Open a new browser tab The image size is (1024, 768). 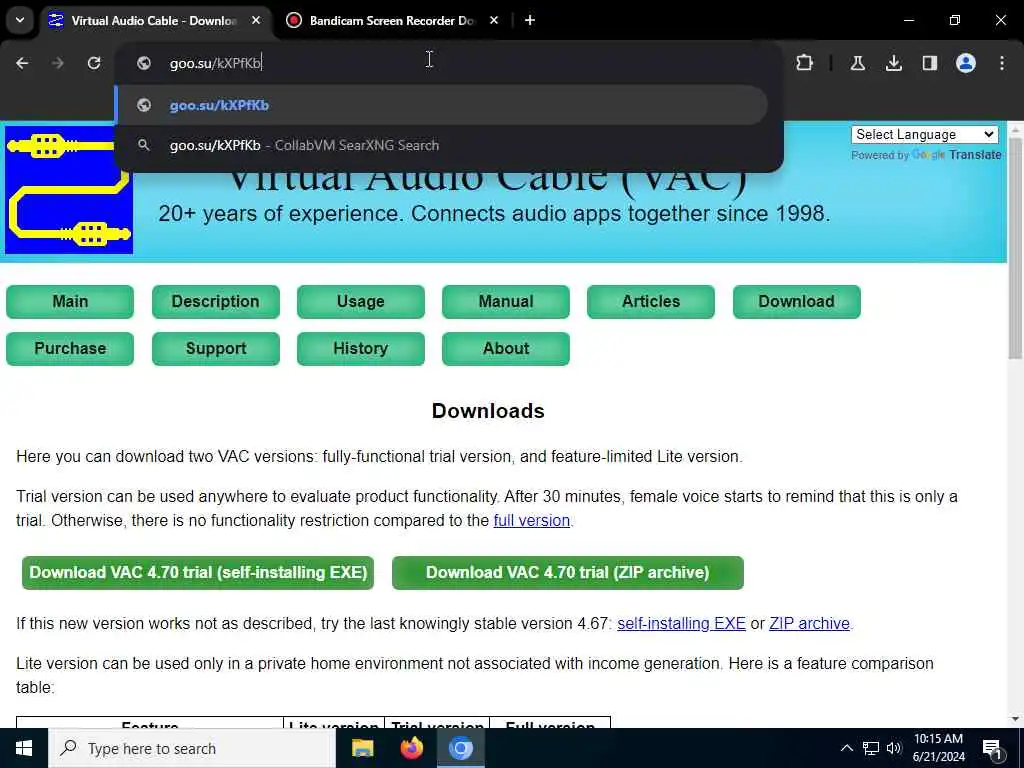(x=530, y=21)
